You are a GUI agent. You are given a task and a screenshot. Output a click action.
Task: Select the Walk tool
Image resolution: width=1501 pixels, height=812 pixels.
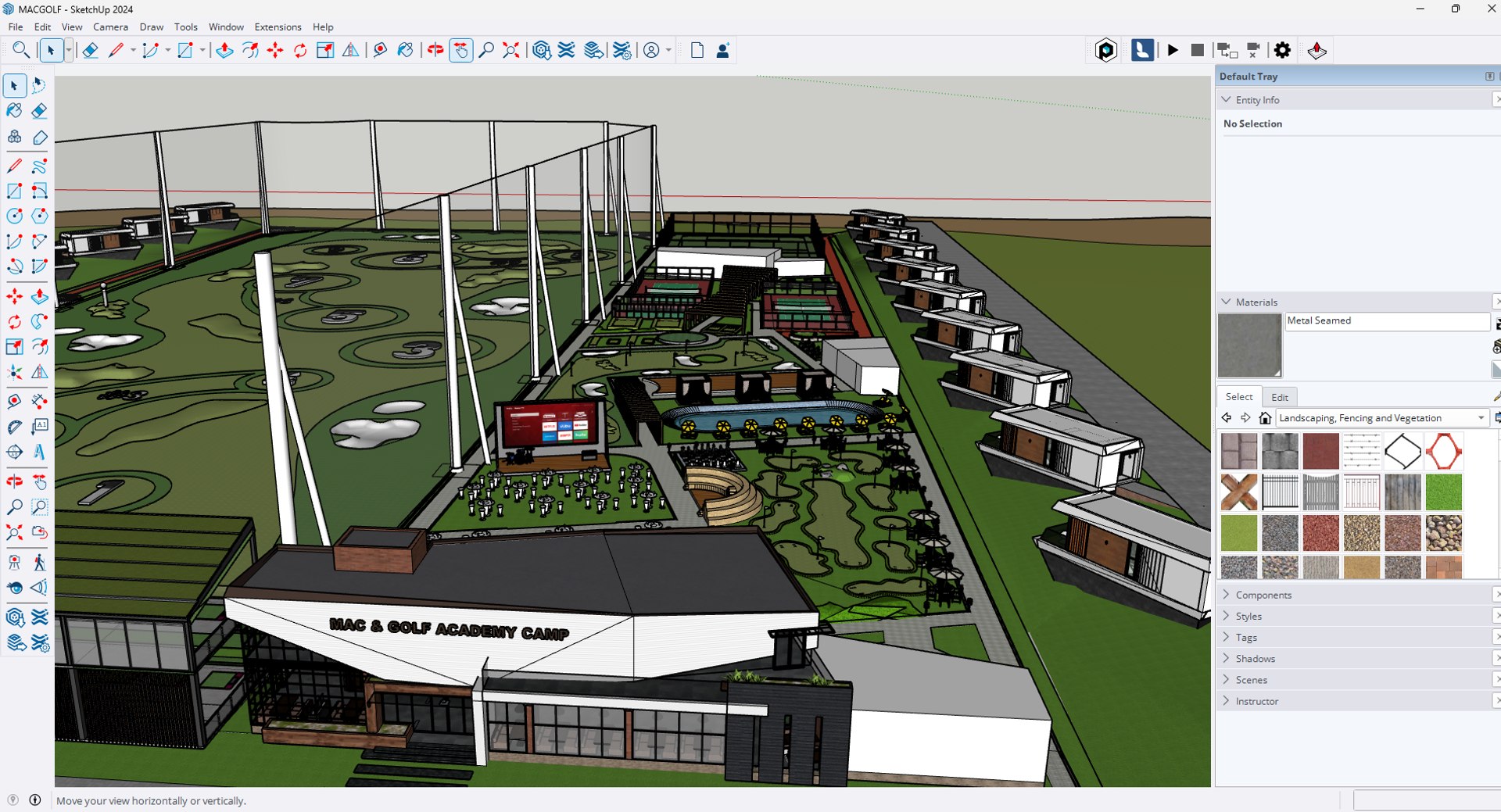[39, 562]
